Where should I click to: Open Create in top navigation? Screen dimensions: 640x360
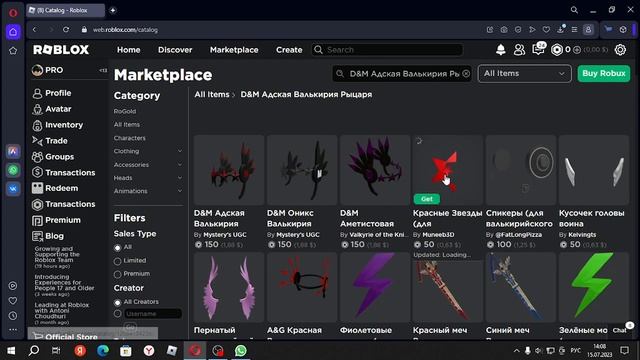click(289, 50)
